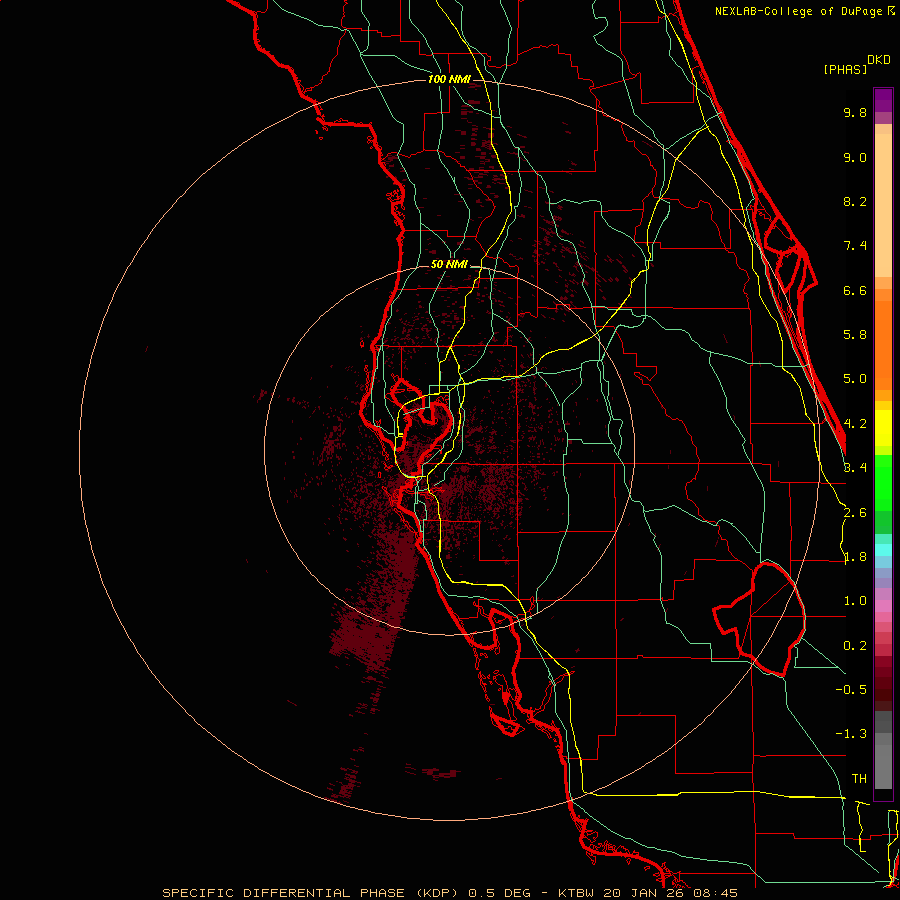Pick the pink band of the color bar

pos(883,606)
